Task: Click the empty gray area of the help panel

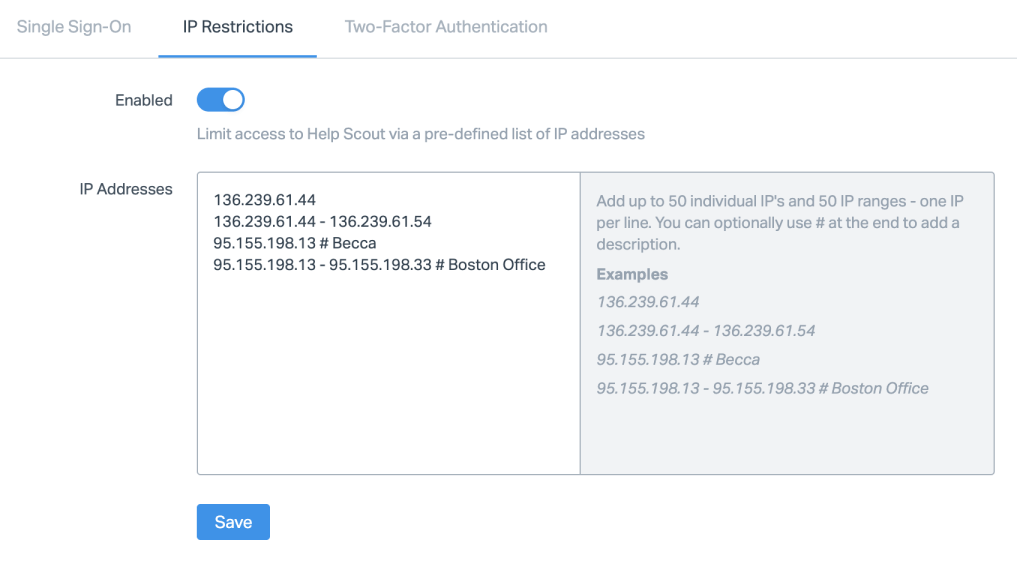Action: pos(787,435)
